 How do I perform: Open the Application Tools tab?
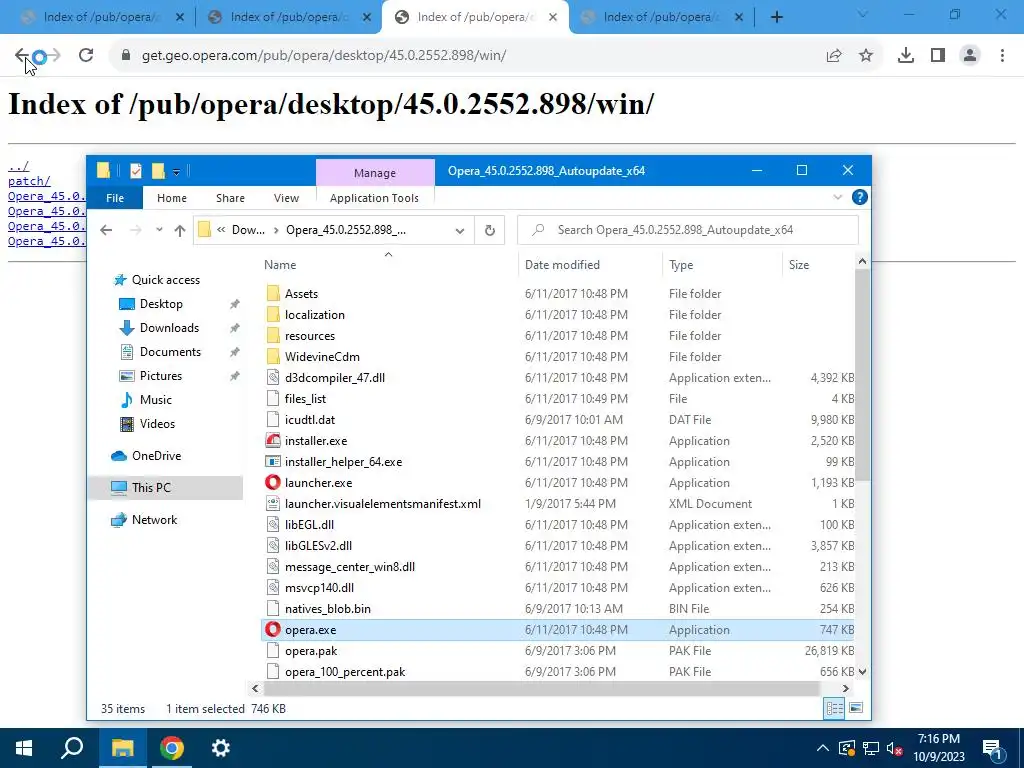click(x=374, y=198)
